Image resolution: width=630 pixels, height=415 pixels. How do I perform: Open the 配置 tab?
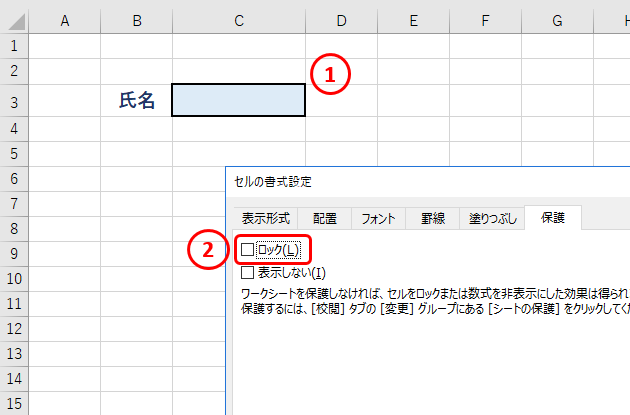click(x=325, y=219)
